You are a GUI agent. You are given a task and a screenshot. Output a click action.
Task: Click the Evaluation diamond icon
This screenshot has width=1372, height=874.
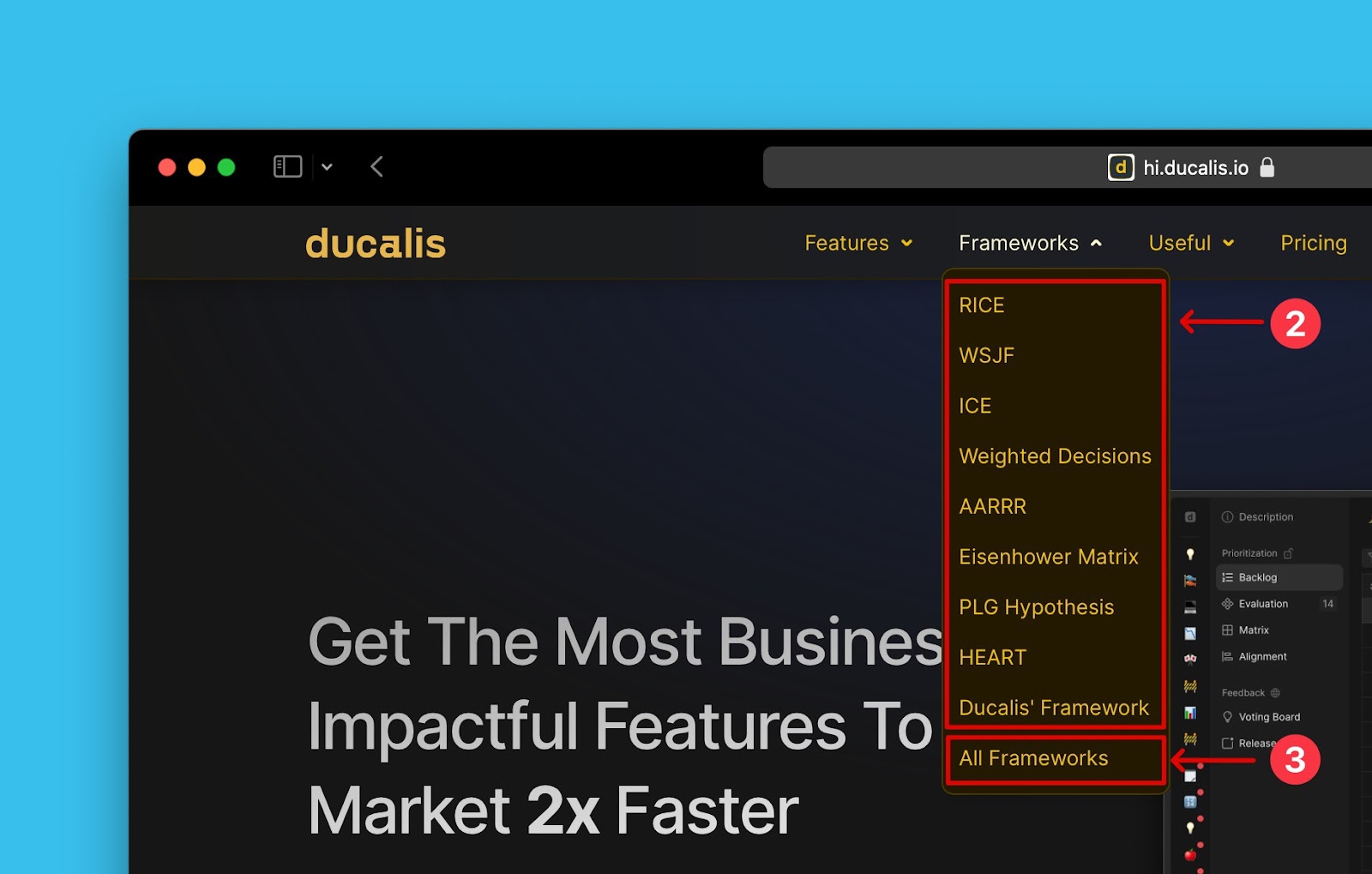pyautogui.click(x=1228, y=604)
